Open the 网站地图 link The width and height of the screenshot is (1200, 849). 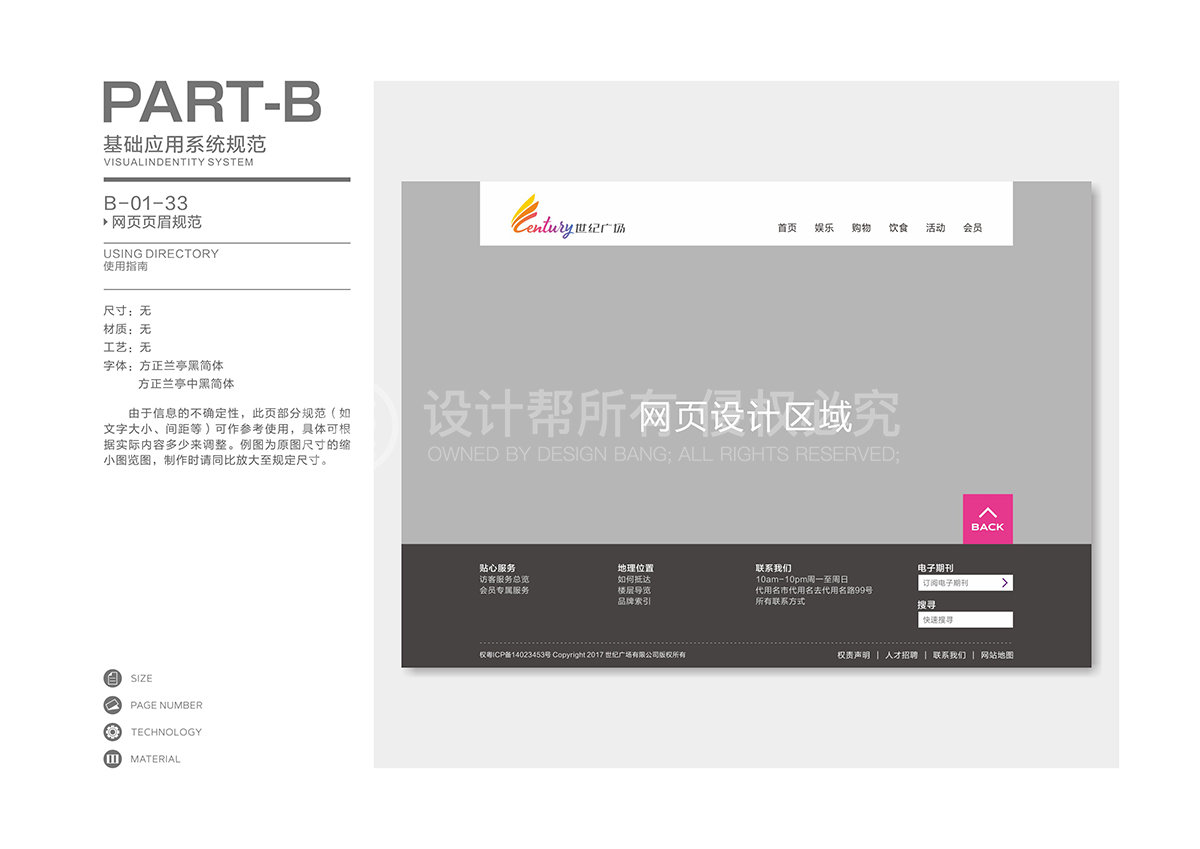pyautogui.click(x=997, y=655)
